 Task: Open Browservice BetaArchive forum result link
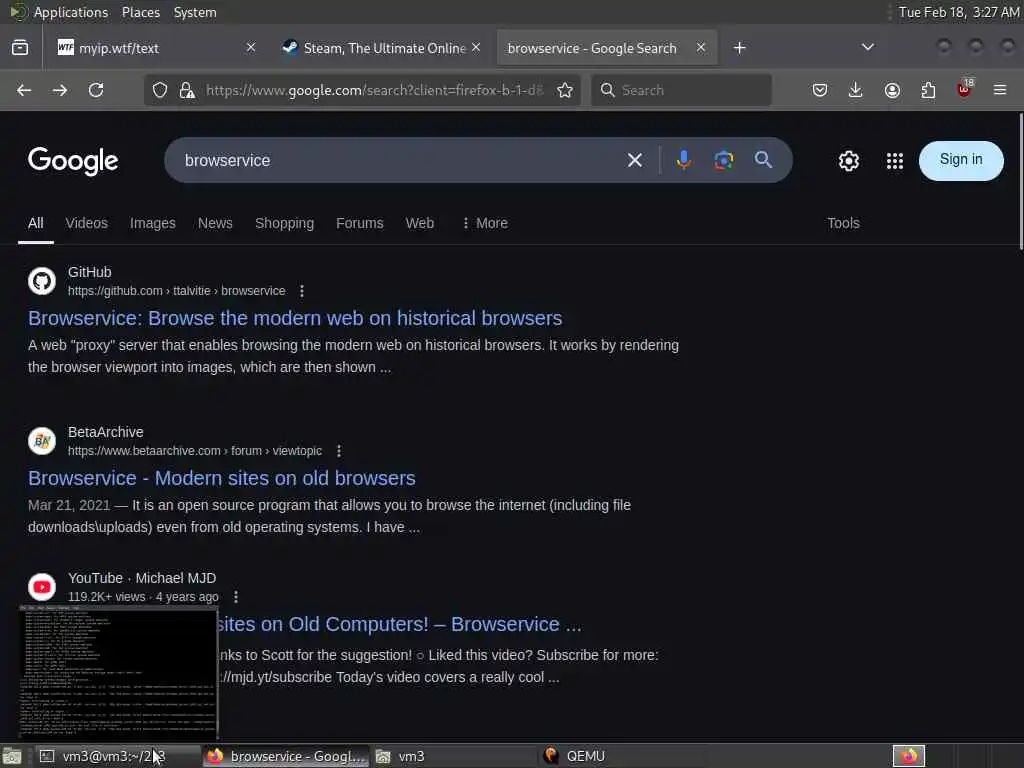click(x=221, y=478)
